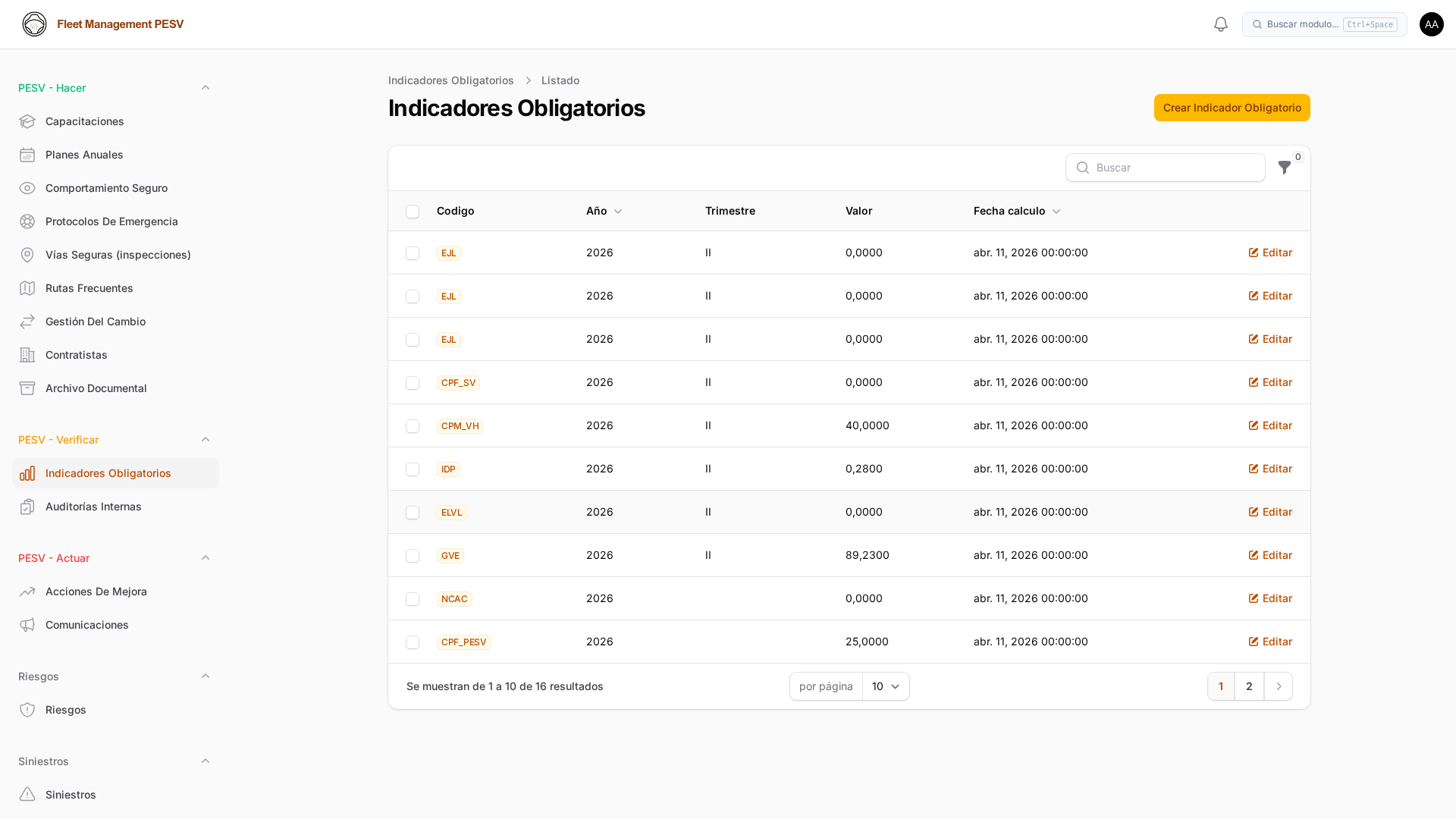Screen dimensions: 1456x819
Task: Open the table filter funnel icon
Action: coord(1285,168)
